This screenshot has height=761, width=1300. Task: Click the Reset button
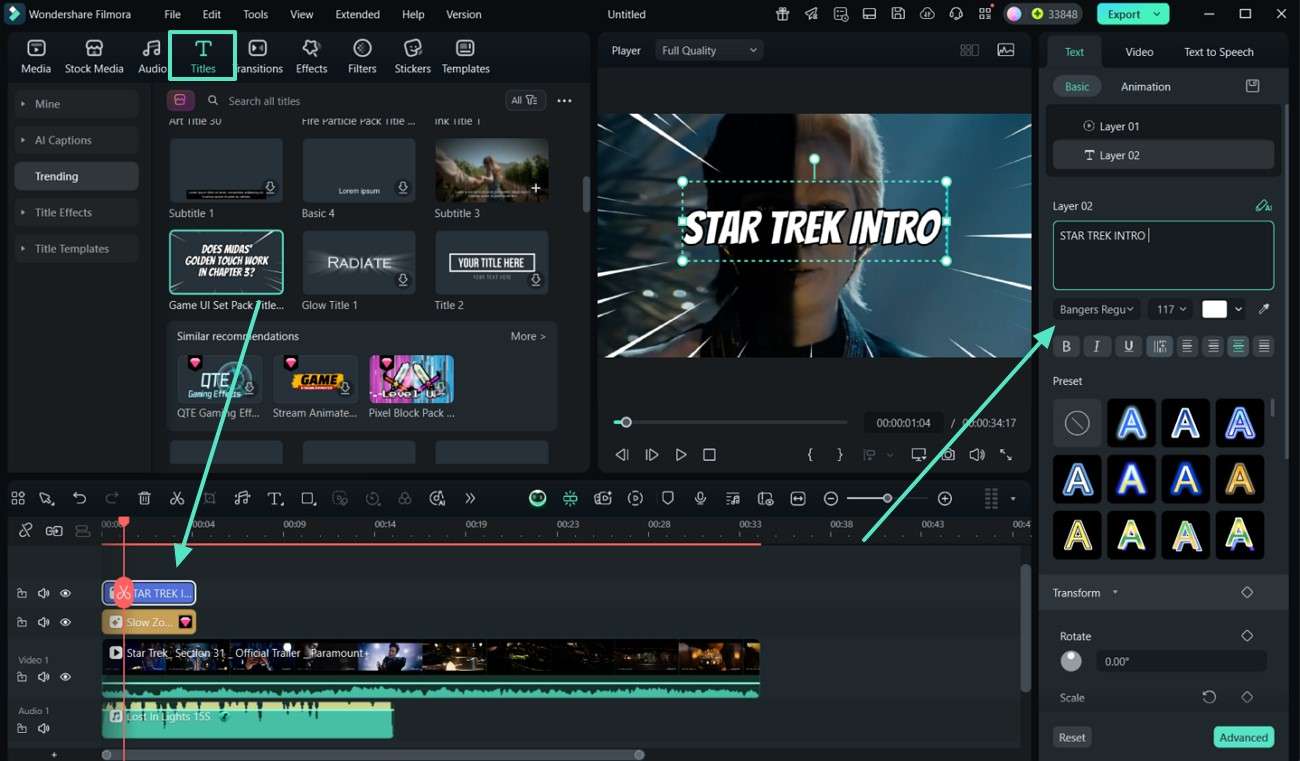click(x=1072, y=737)
